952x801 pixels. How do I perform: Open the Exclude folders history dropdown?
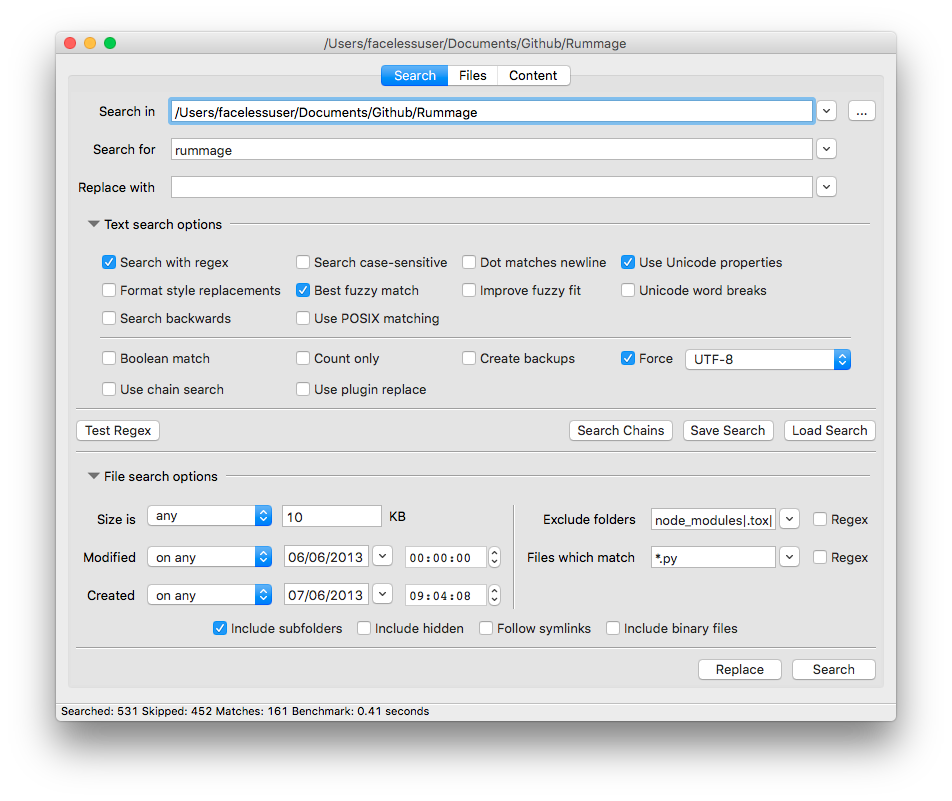[x=789, y=519]
